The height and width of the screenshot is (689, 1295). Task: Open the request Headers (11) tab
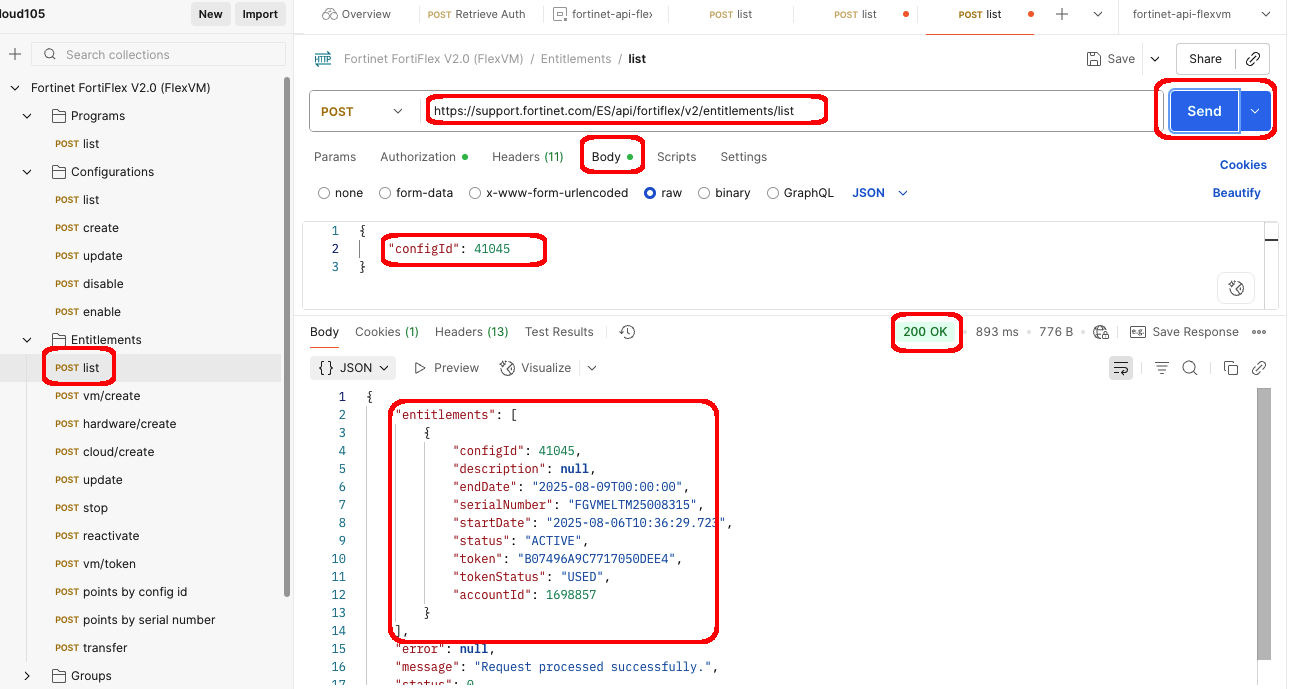tap(527, 157)
